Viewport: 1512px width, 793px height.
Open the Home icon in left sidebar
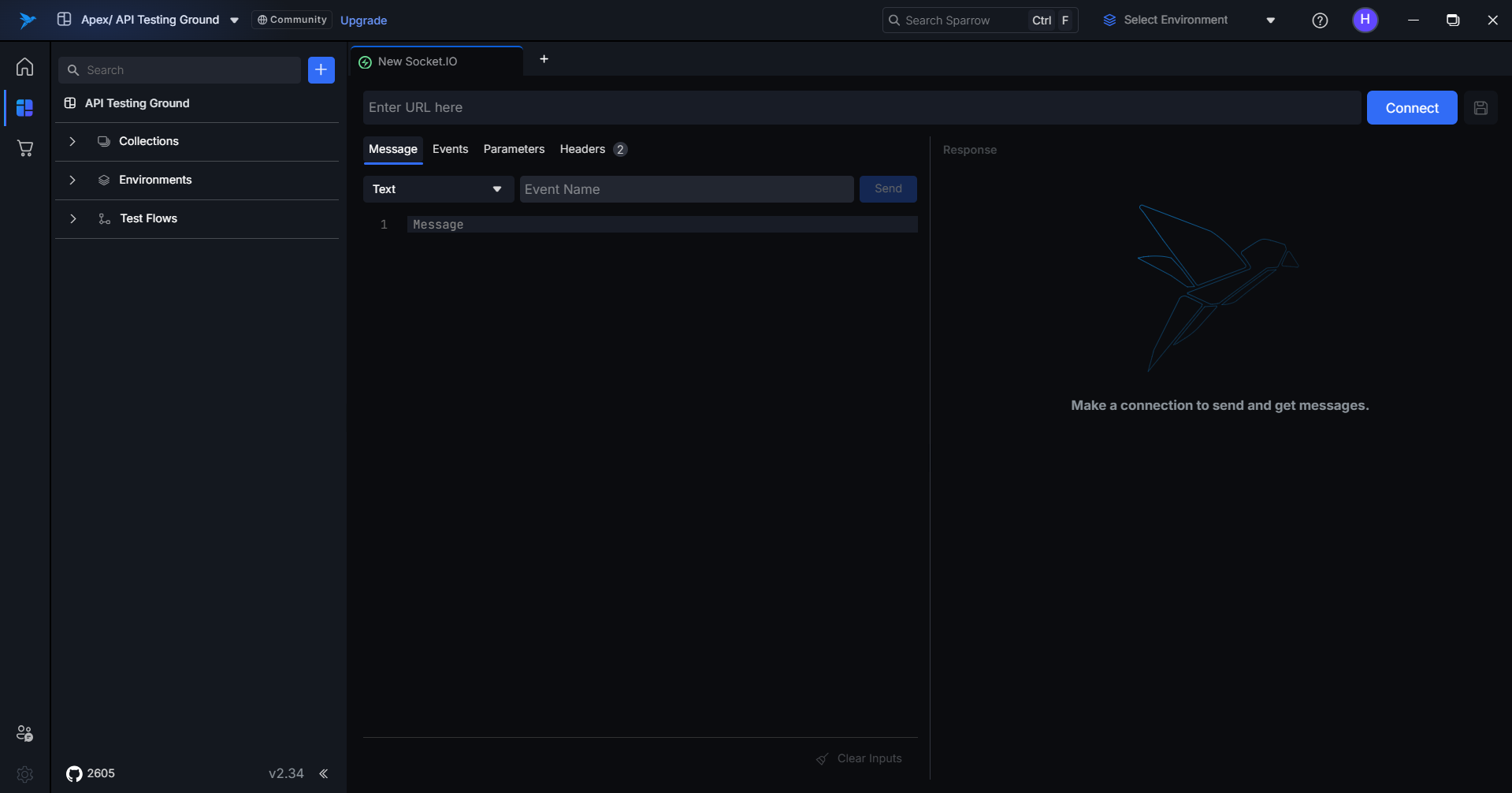pos(25,67)
